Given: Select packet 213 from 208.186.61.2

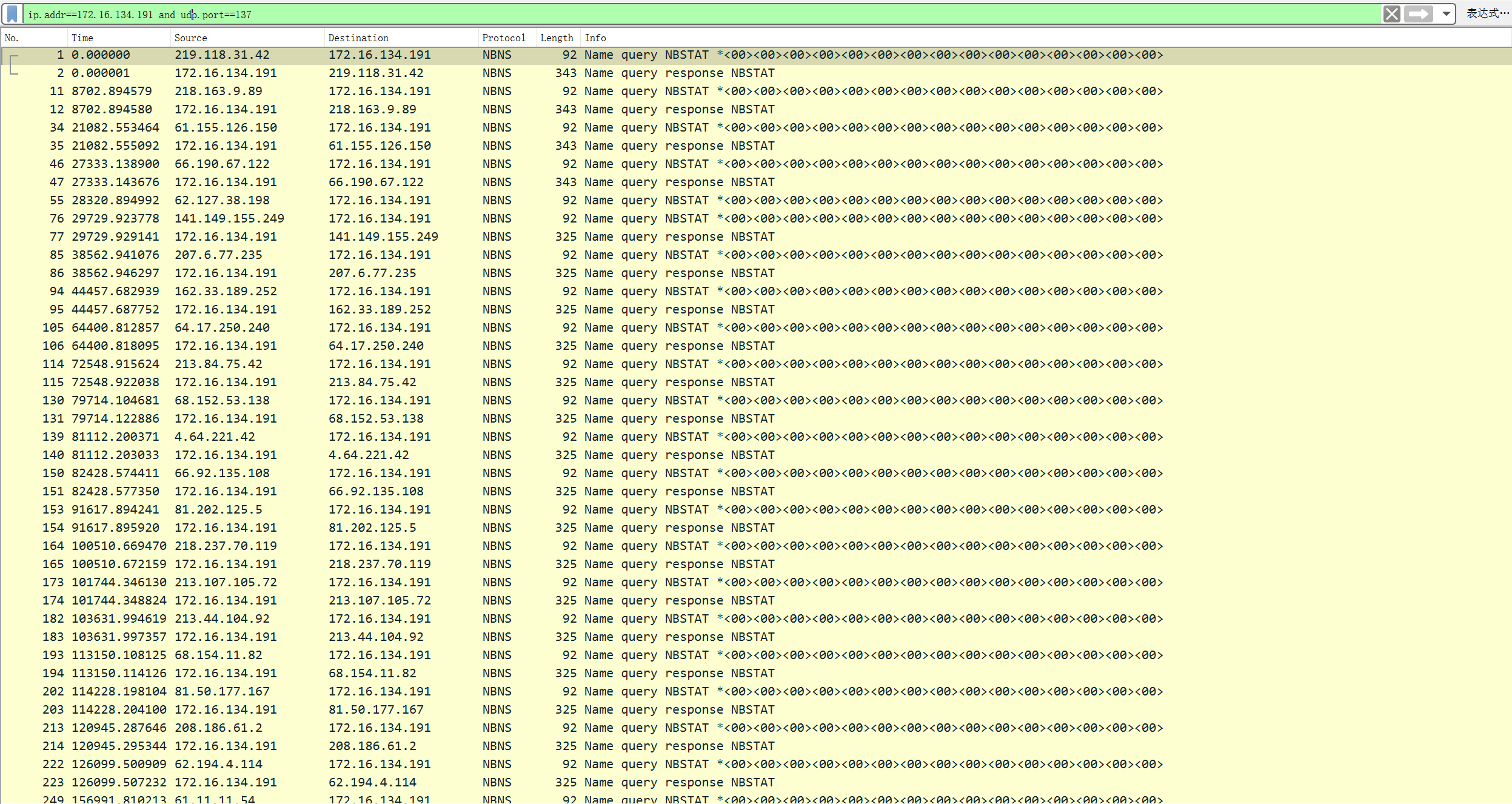Looking at the screenshot, I should [x=218, y=728].
